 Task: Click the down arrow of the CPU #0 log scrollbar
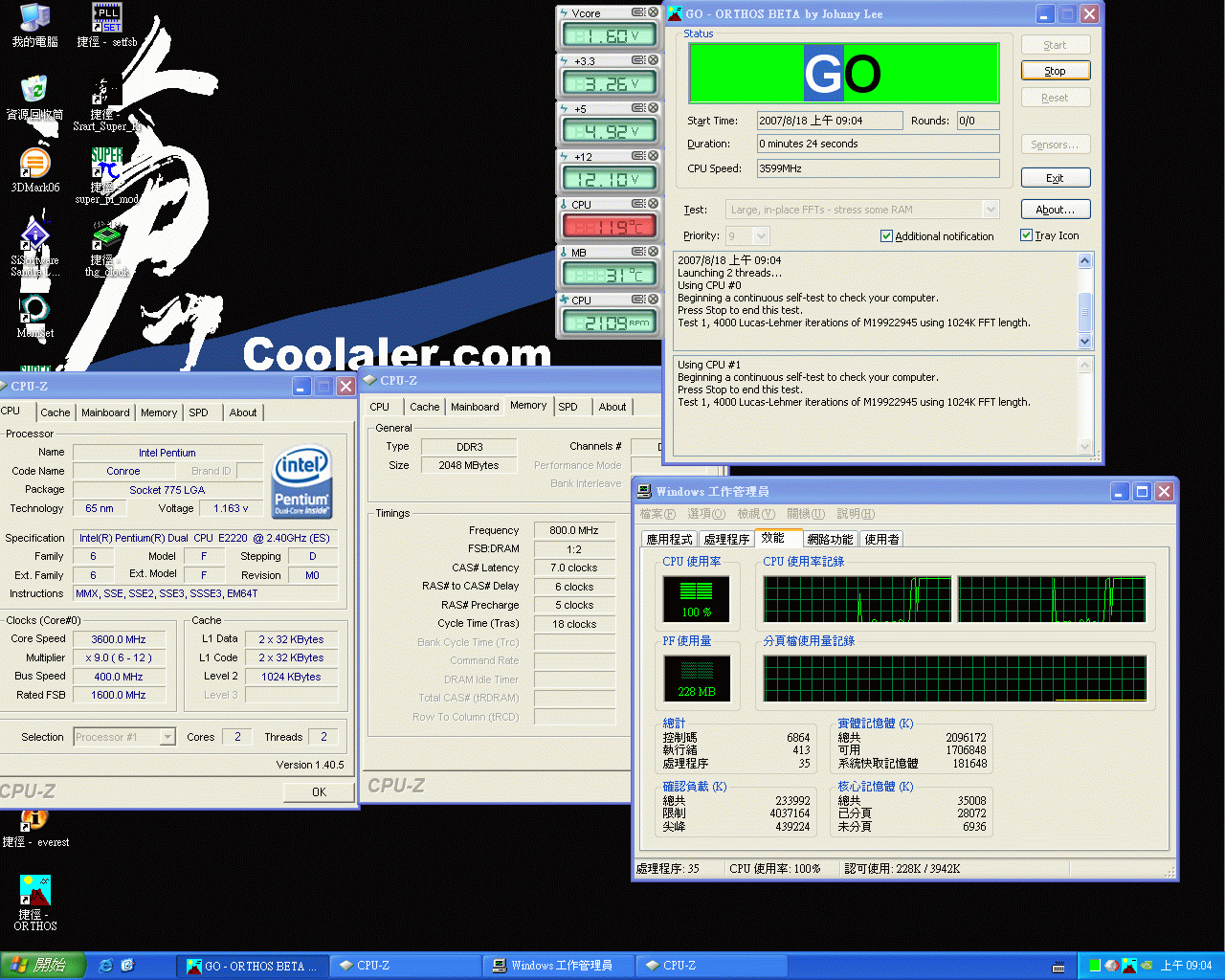click(1084, 342)
